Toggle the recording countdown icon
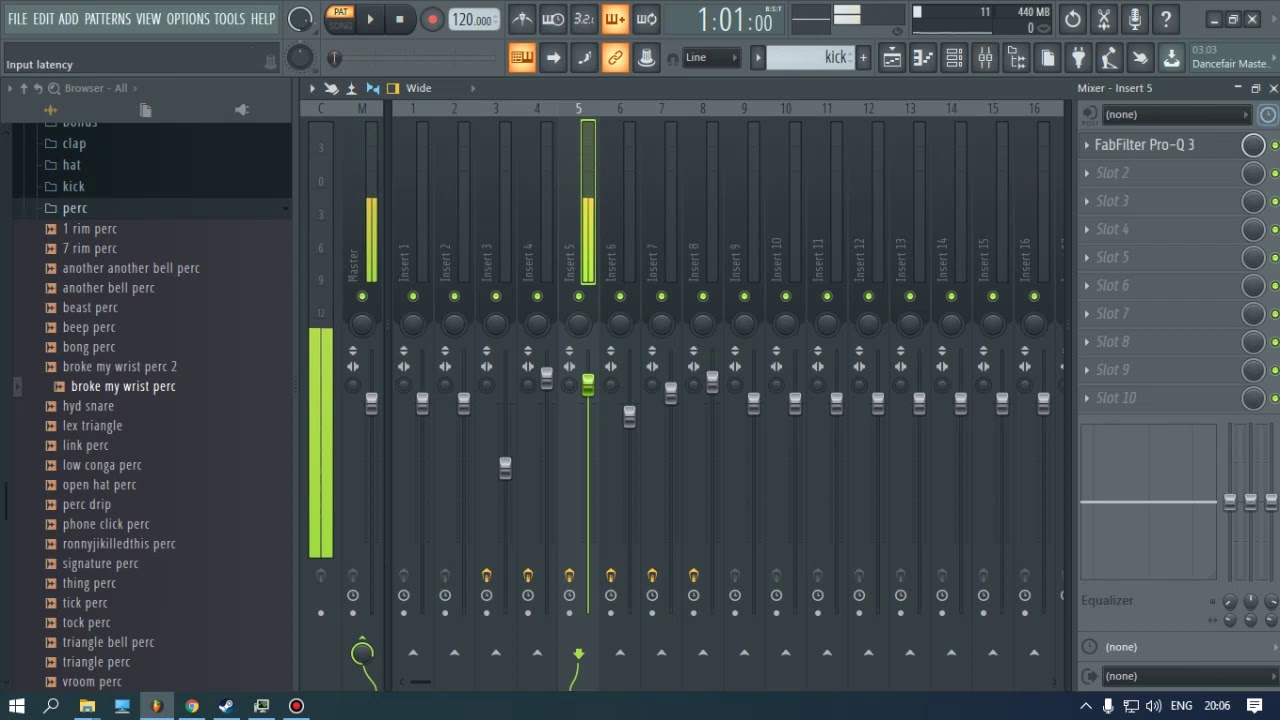This screenshot has height=720, width=1280. (584, 19)
